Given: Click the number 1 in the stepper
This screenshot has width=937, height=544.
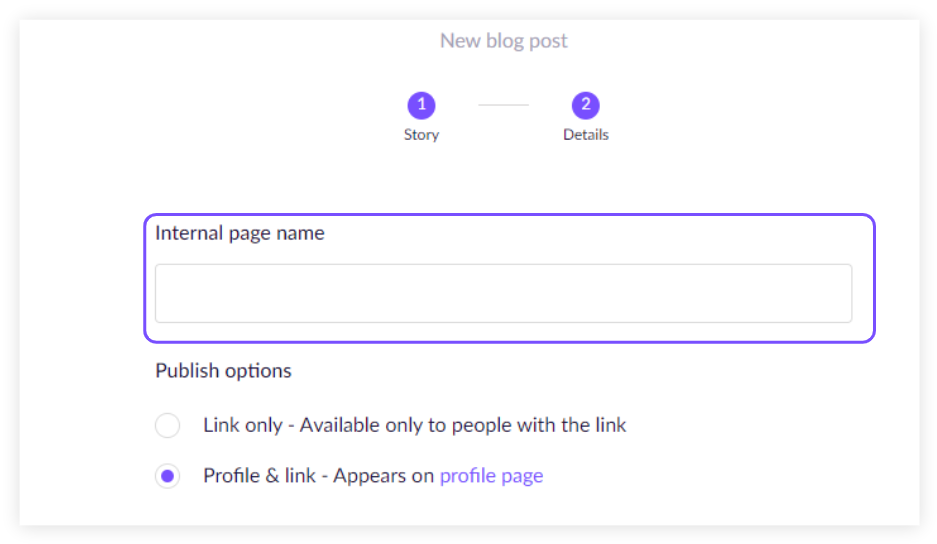Looking at the screenshot, I should click(x=421, y=105).
